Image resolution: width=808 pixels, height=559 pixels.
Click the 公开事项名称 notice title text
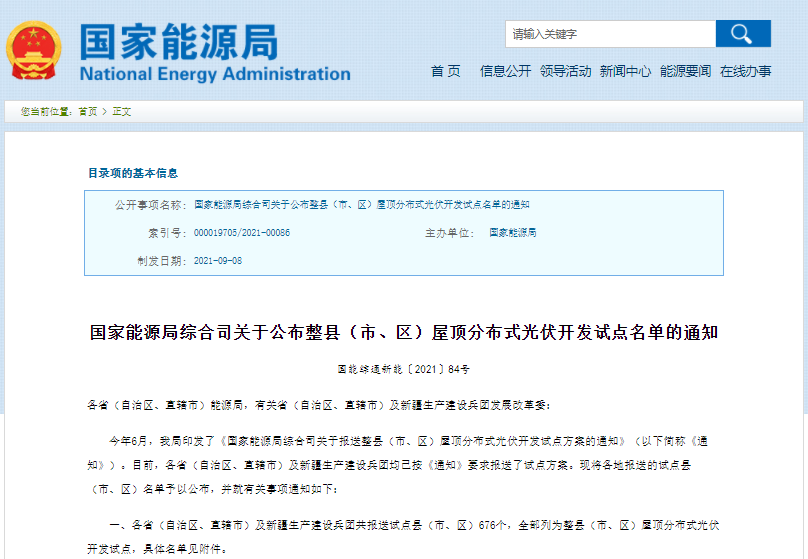(361, 204)
